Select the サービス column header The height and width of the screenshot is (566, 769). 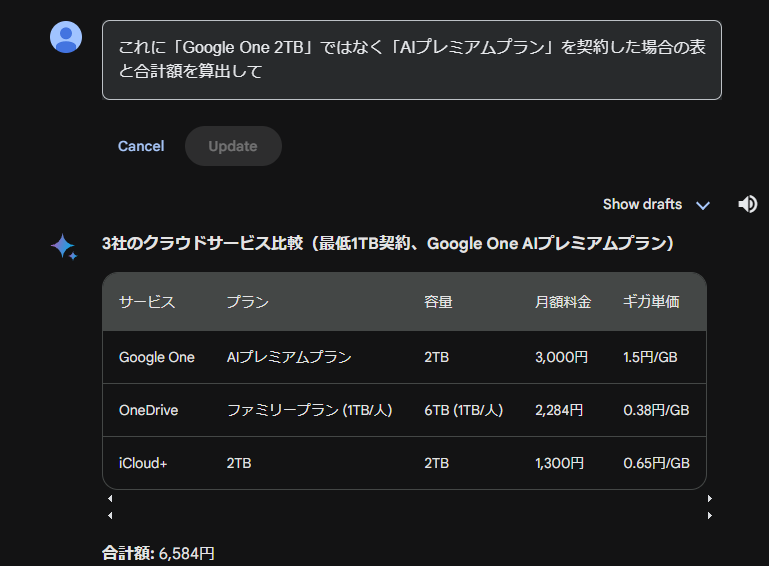[147, 302]
